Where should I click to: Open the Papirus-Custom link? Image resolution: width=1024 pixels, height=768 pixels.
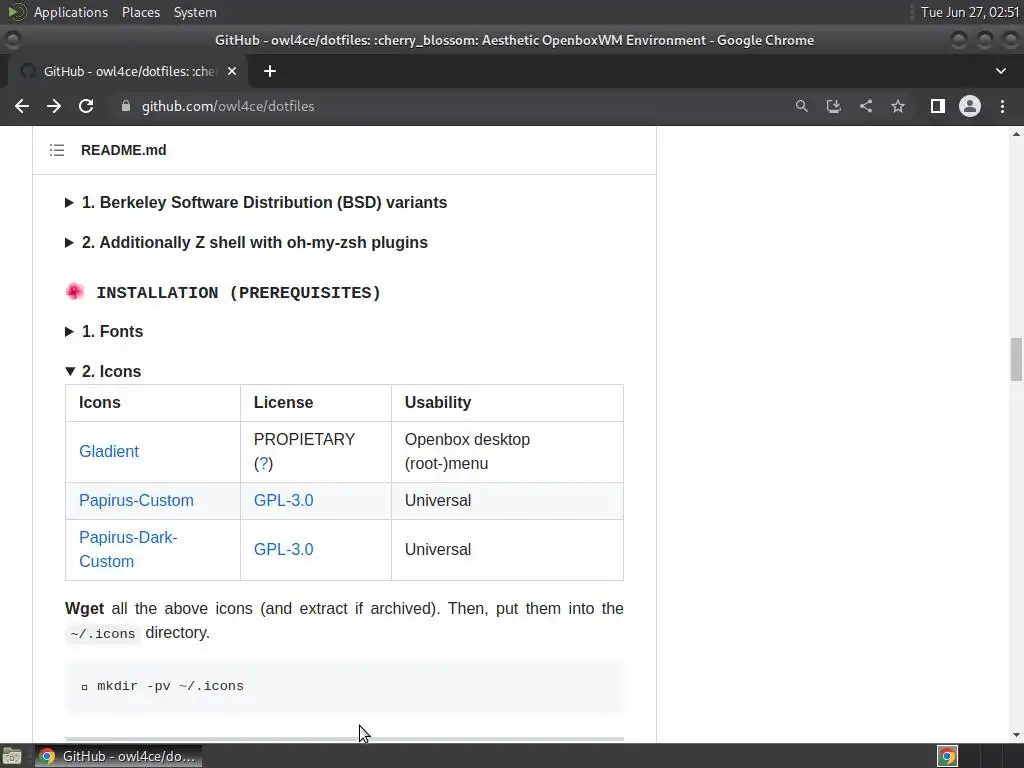[136, 500]
